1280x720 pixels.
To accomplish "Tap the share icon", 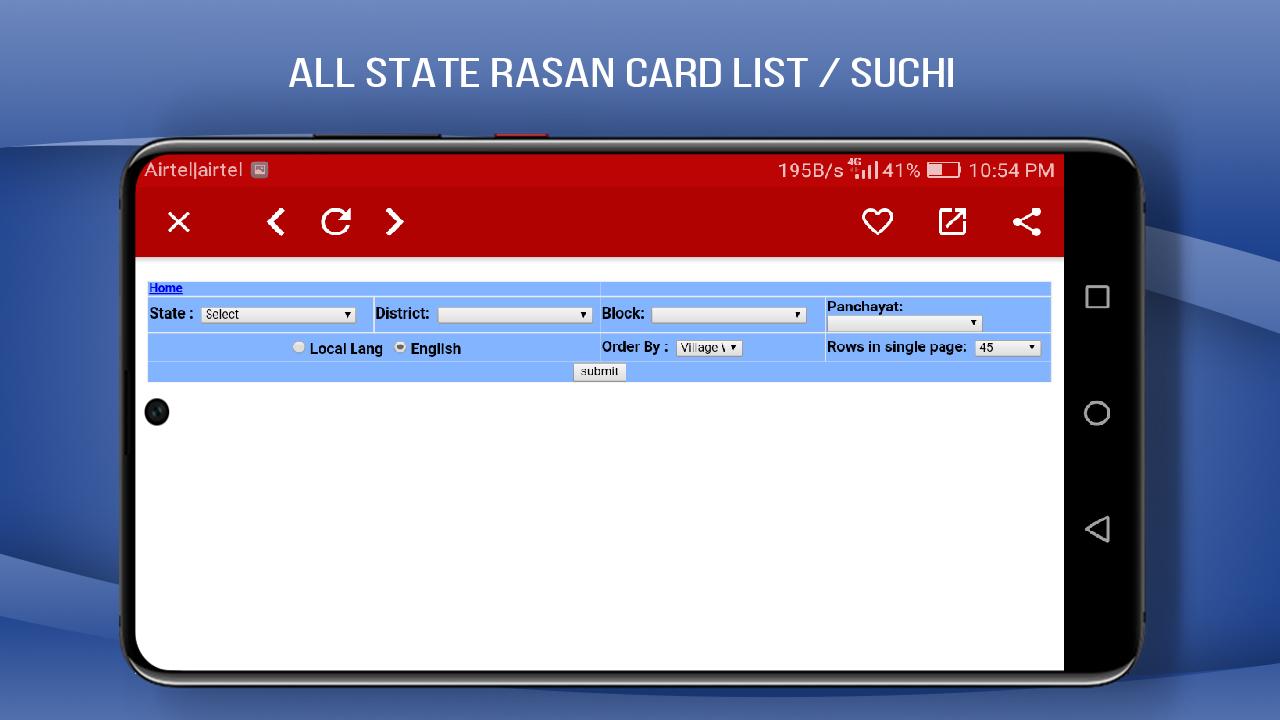I will (x=1027, y=222).
